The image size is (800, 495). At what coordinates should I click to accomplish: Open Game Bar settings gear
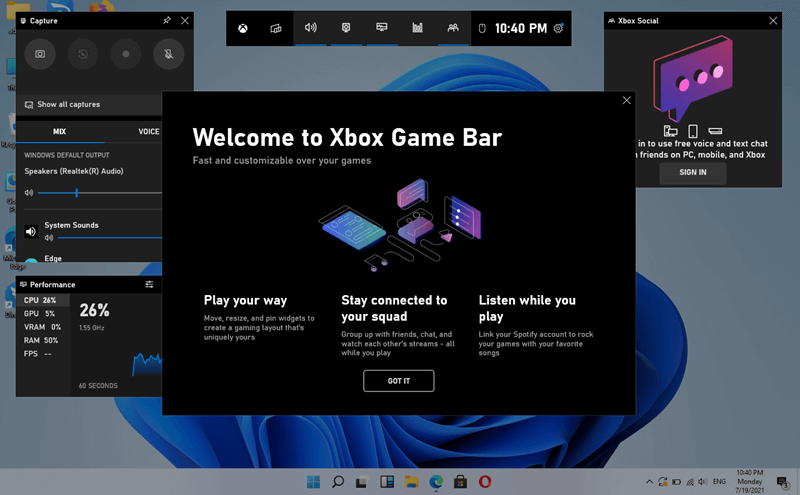coord(559,28)
